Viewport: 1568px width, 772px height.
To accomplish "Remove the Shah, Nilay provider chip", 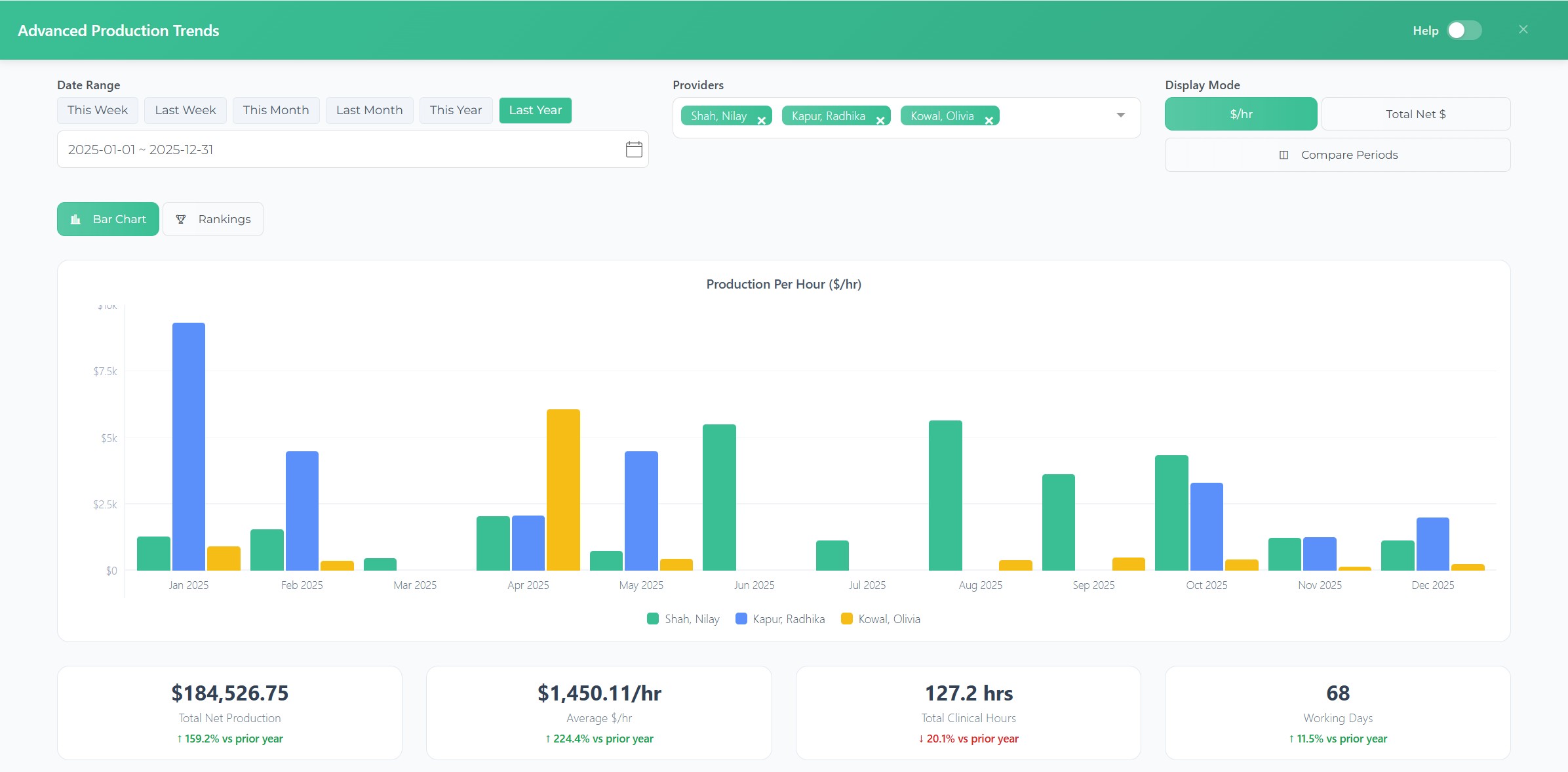I will (761, 121).
